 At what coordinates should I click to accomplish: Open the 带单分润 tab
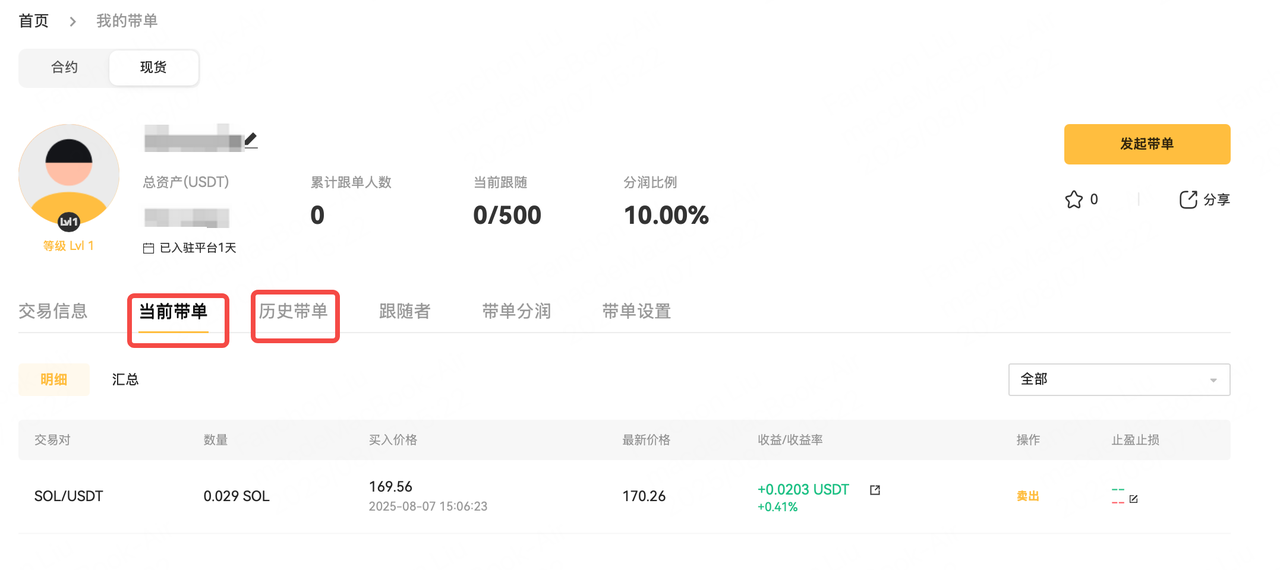click(x=516, y=311)
